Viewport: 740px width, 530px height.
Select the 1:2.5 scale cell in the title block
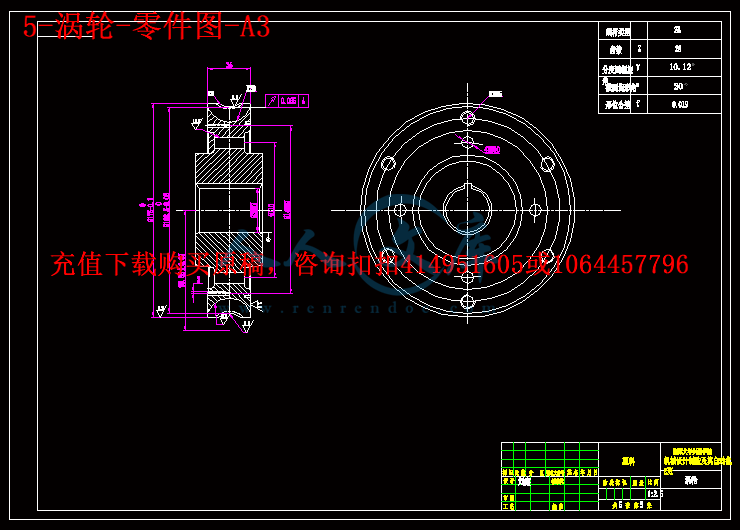[655, 493]
